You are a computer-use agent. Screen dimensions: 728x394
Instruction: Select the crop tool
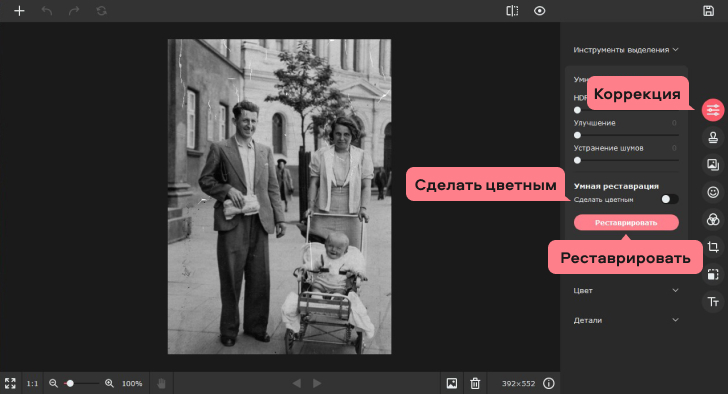[x=713, y=247]
